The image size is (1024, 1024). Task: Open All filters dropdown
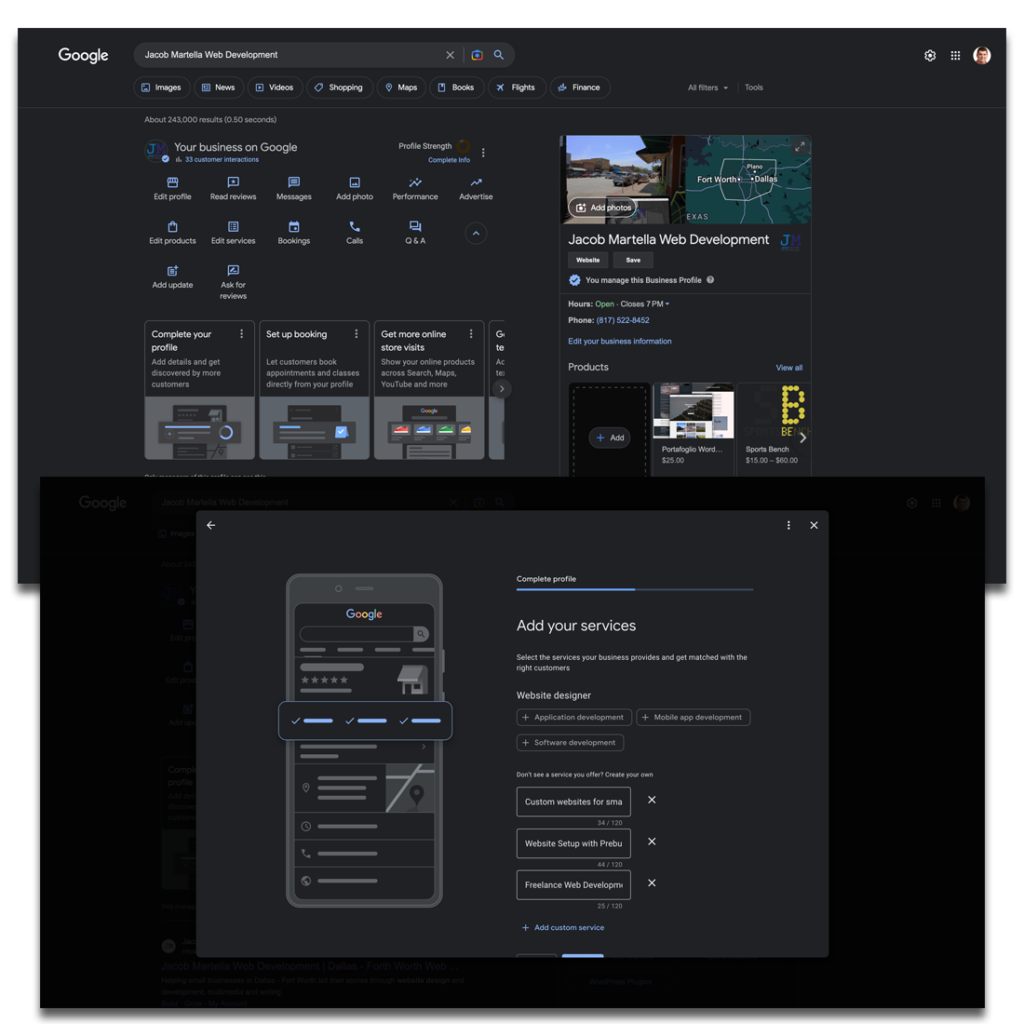[707, 88]
